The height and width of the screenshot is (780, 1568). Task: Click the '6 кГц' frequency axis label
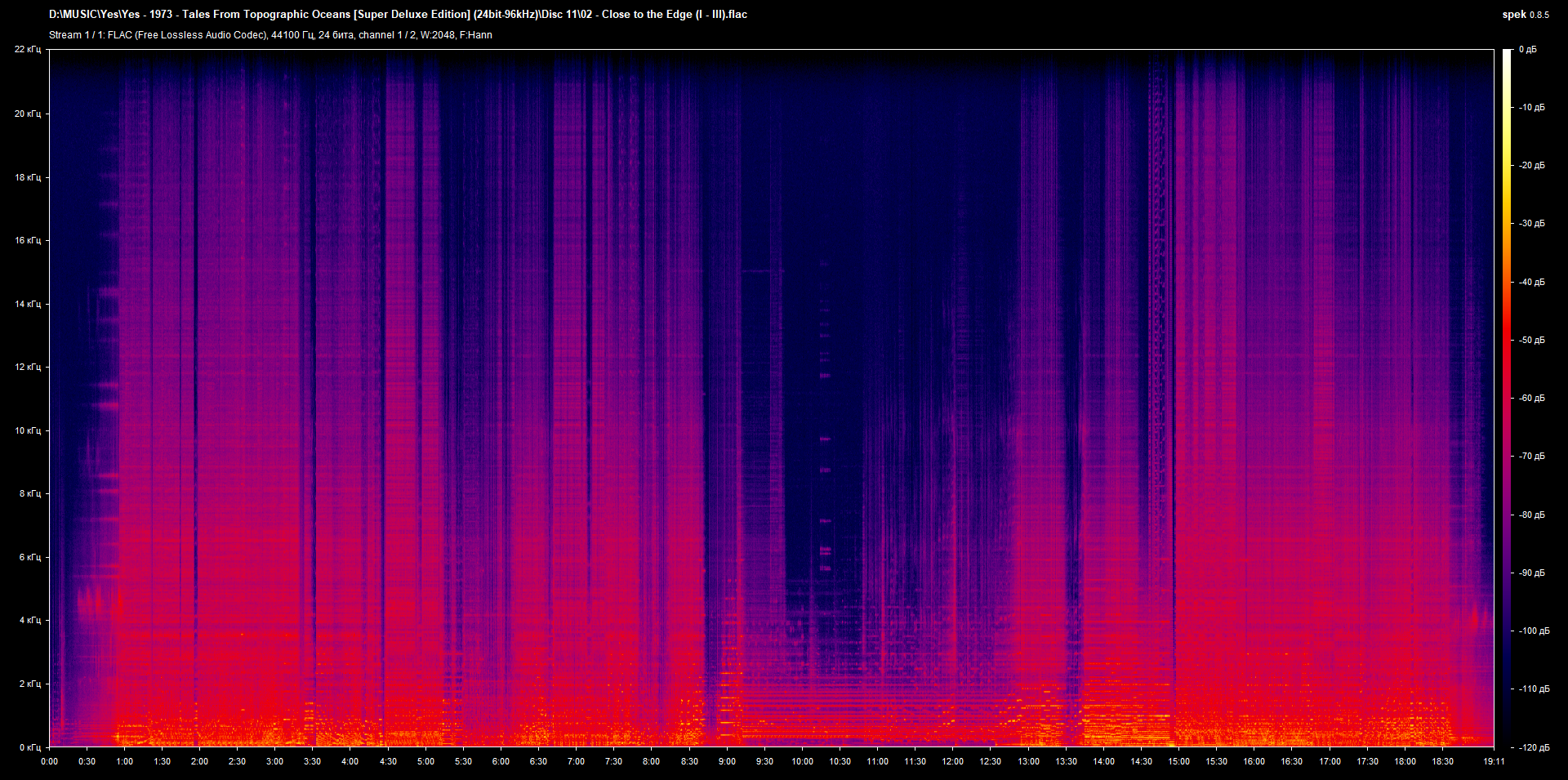pyautogui.click(x=29, y=557)
